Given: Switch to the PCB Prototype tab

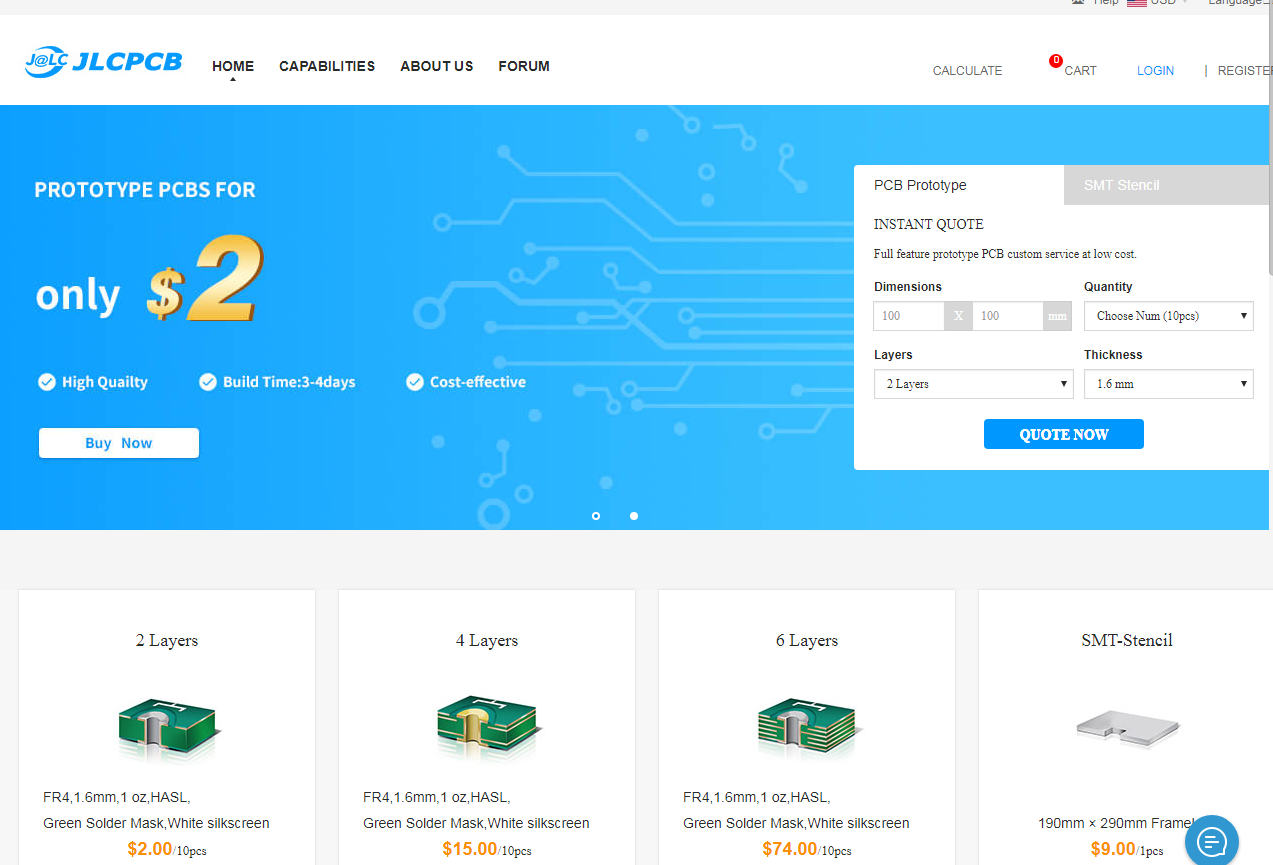Looking at the screenshot, I should [958, 185].
